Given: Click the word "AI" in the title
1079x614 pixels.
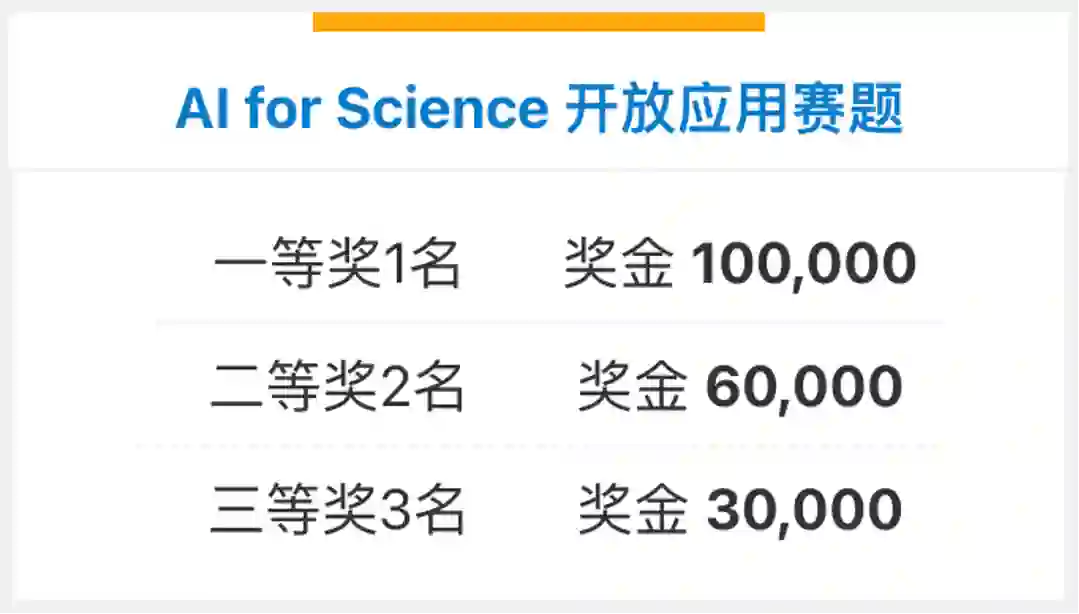Looking at the screenshot, I should click(203, 108).
